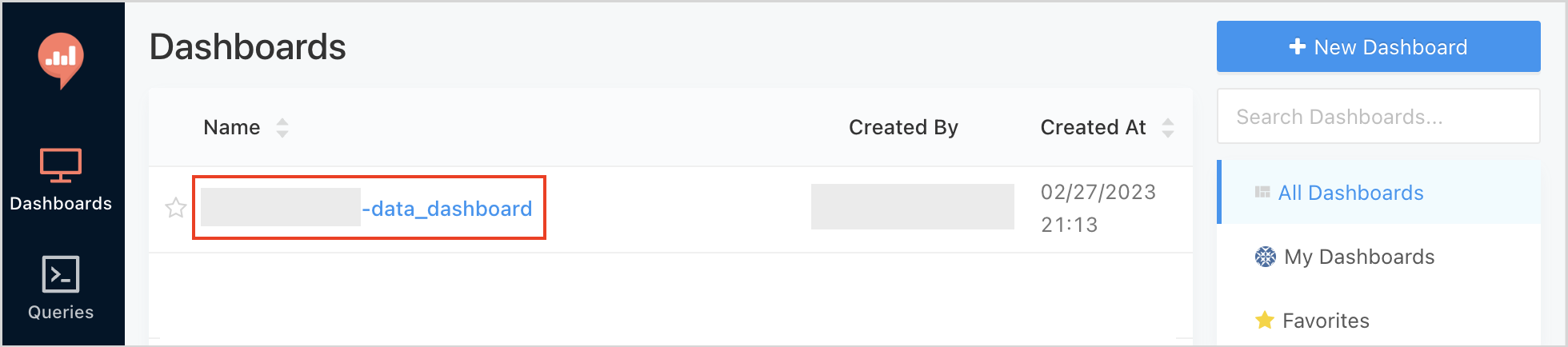Click the Redash logo icon
Screen dimensions: 1568x347
coord(61,59)
